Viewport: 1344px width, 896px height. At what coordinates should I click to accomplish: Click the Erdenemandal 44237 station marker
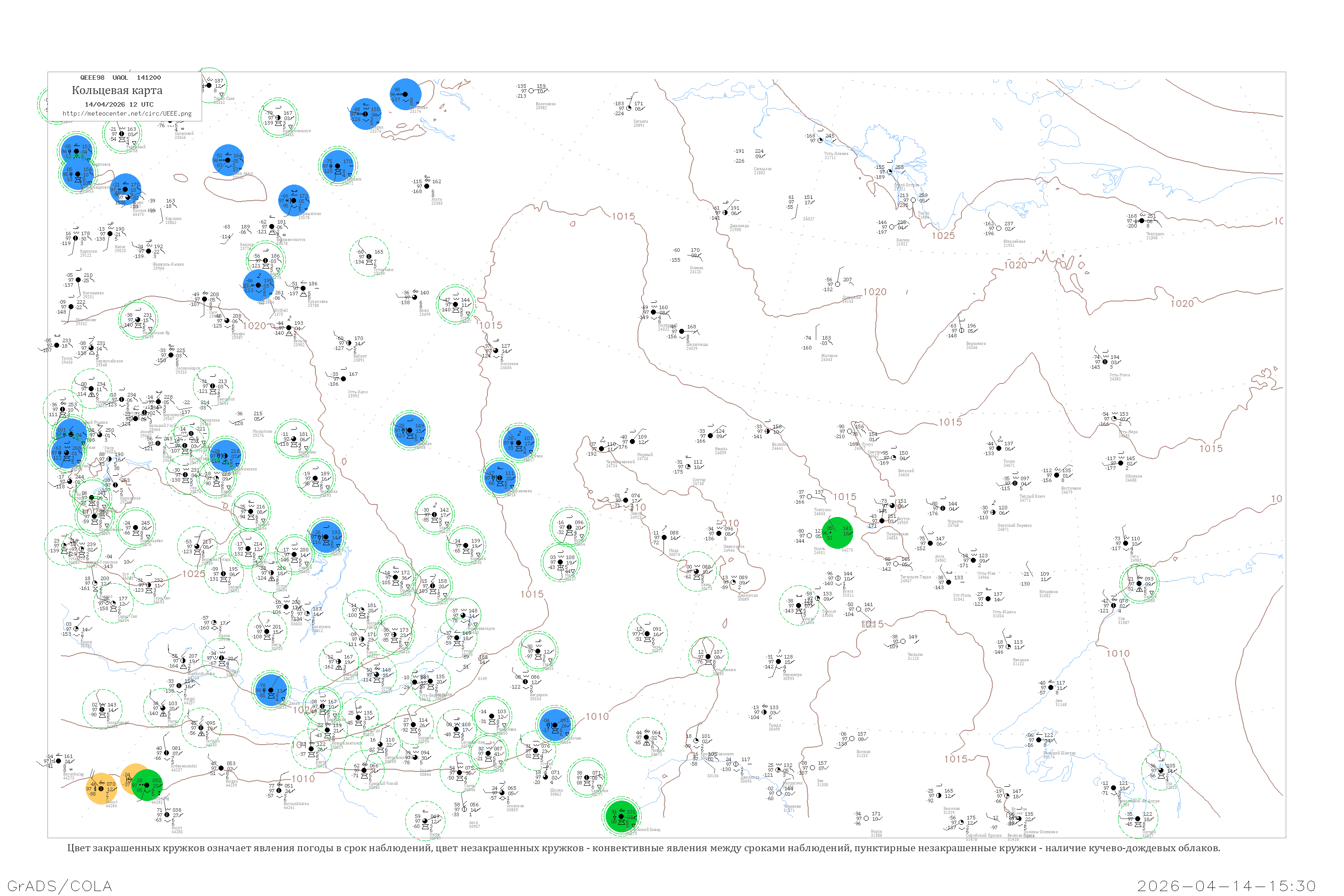tap(167, 753)
